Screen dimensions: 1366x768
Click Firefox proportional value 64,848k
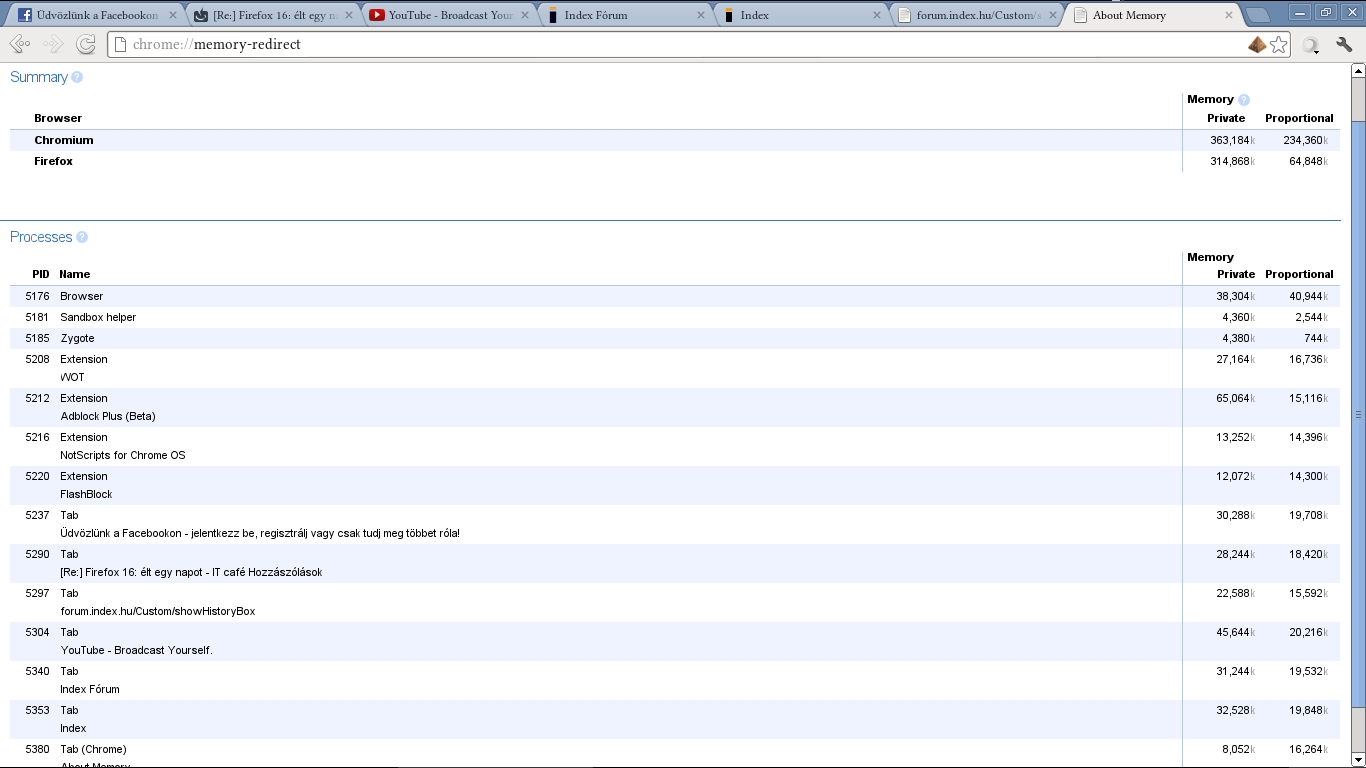1309,162
